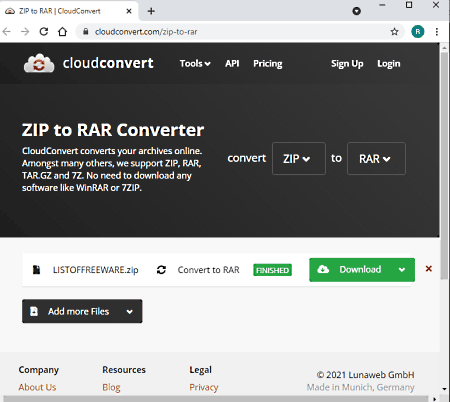Click the © 2021 Lunaweb GmbH text
This screenshot has width=450, height=402.
click(x=365, y=375)
